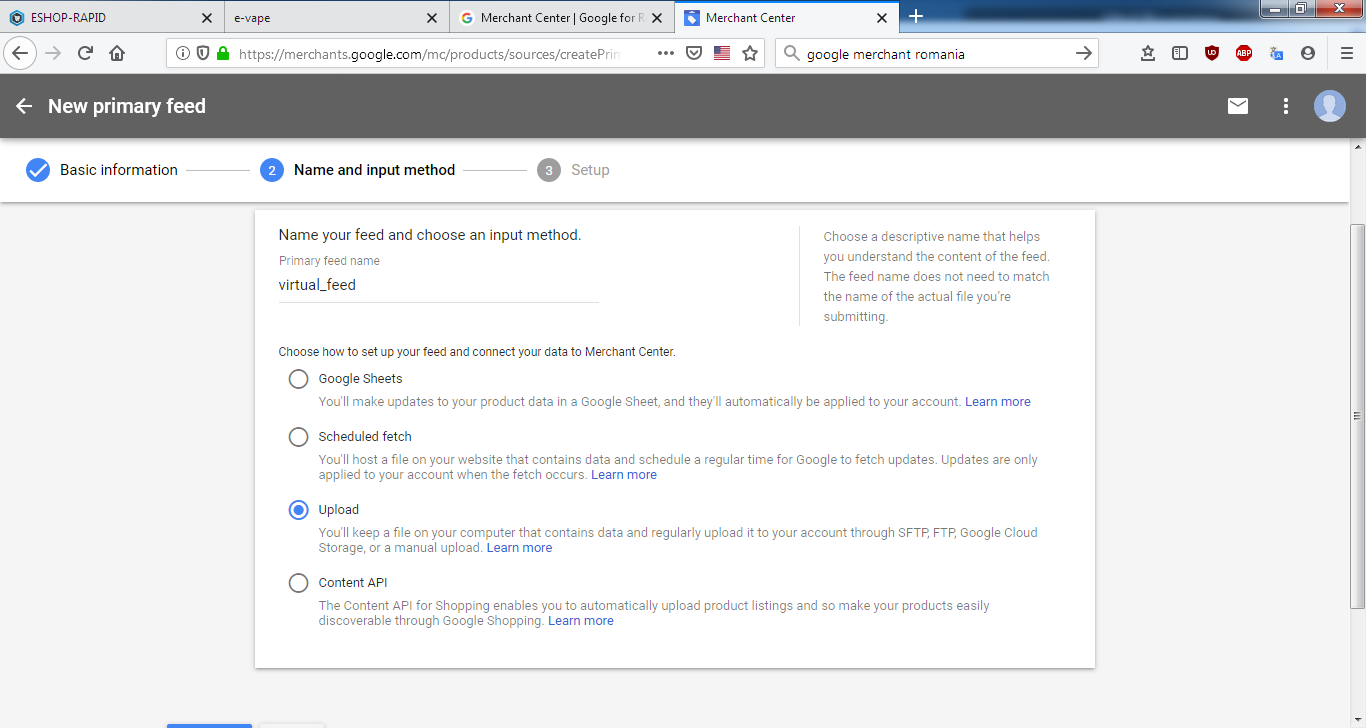This screenshot has width=1366, height=728.
Task: Select the Google Sheets radio option
Action: [298, 379]
